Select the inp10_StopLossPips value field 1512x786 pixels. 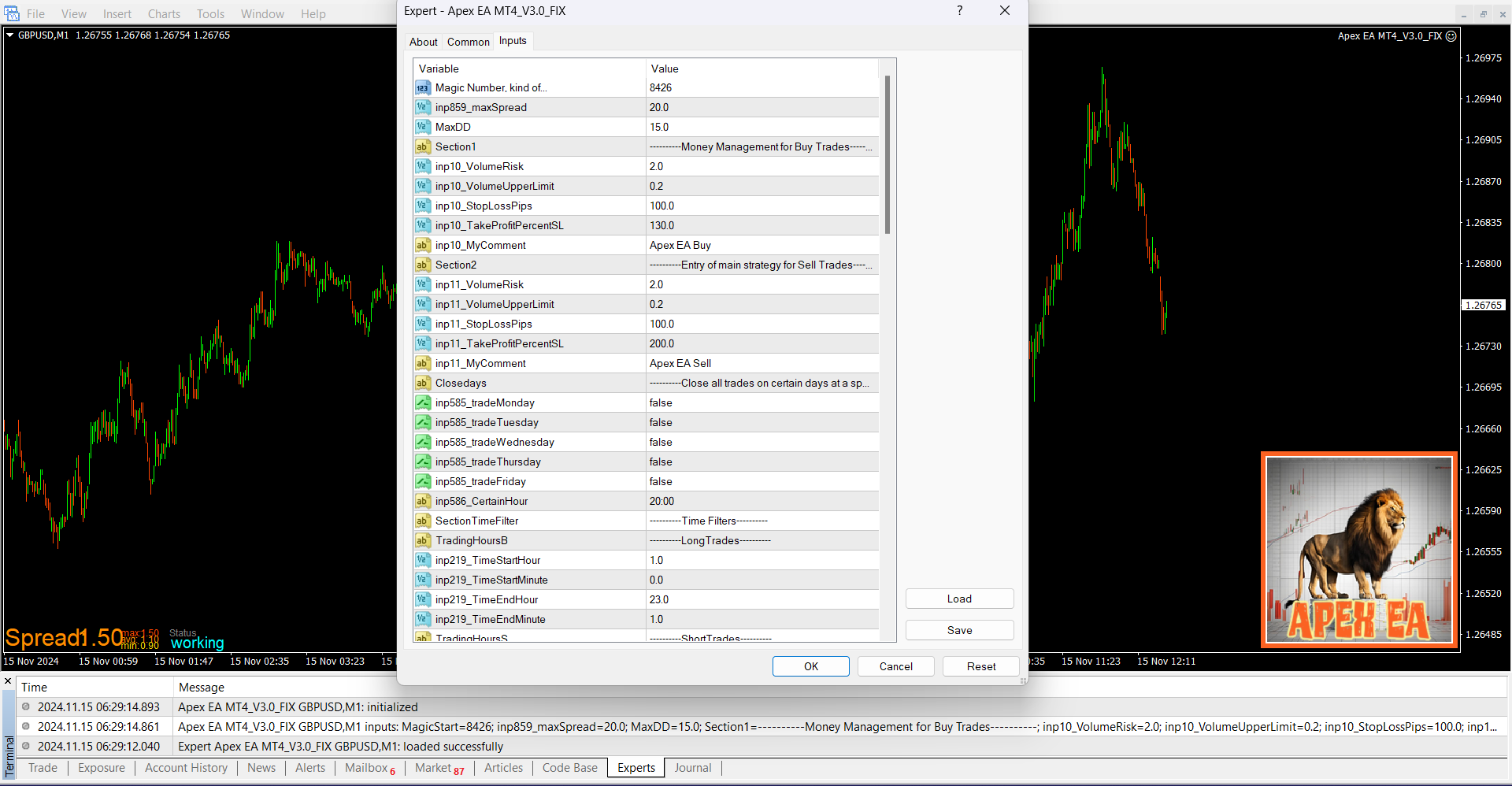[761, 206]
